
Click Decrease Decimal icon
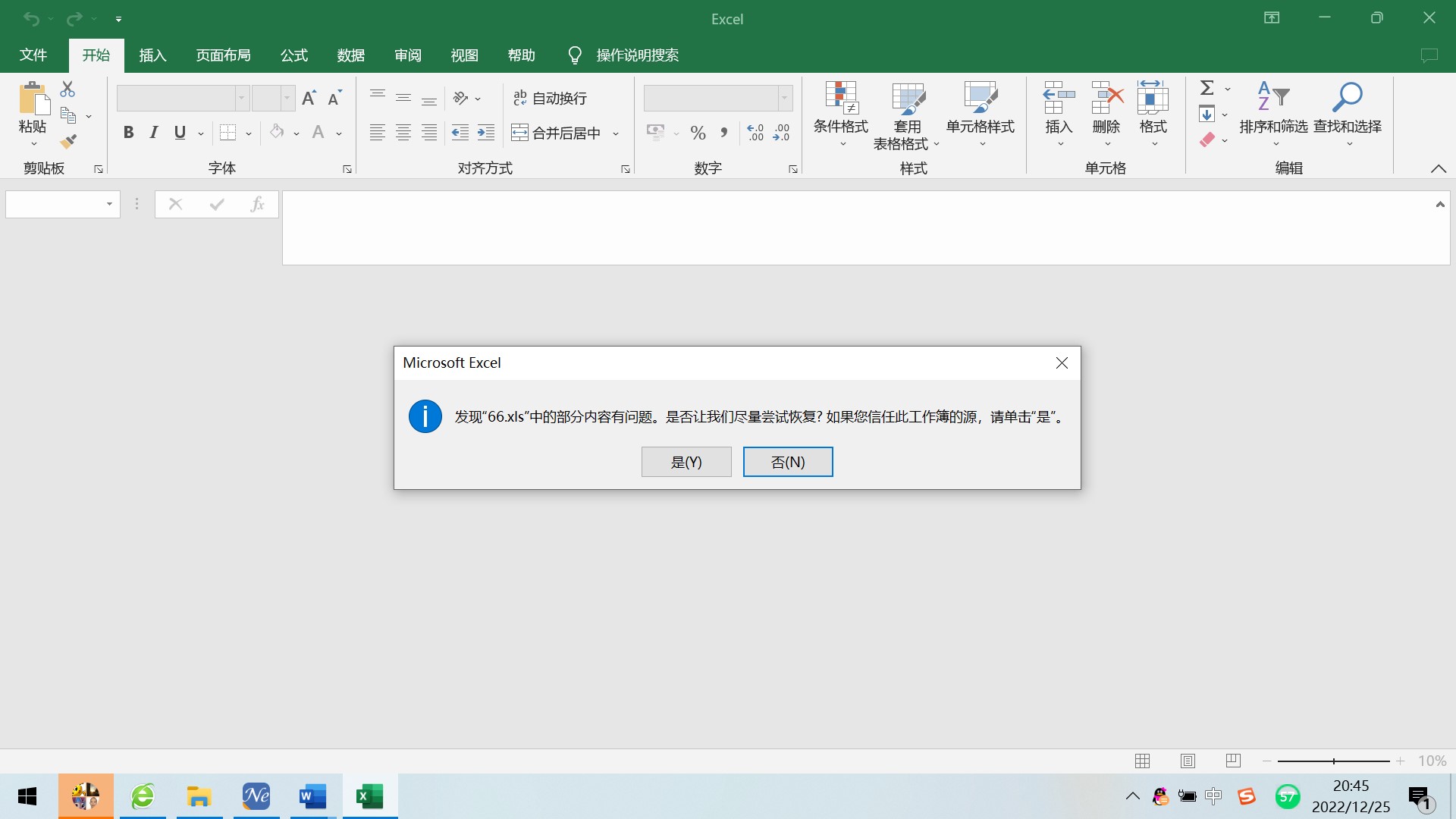click(x=781, y=133)
